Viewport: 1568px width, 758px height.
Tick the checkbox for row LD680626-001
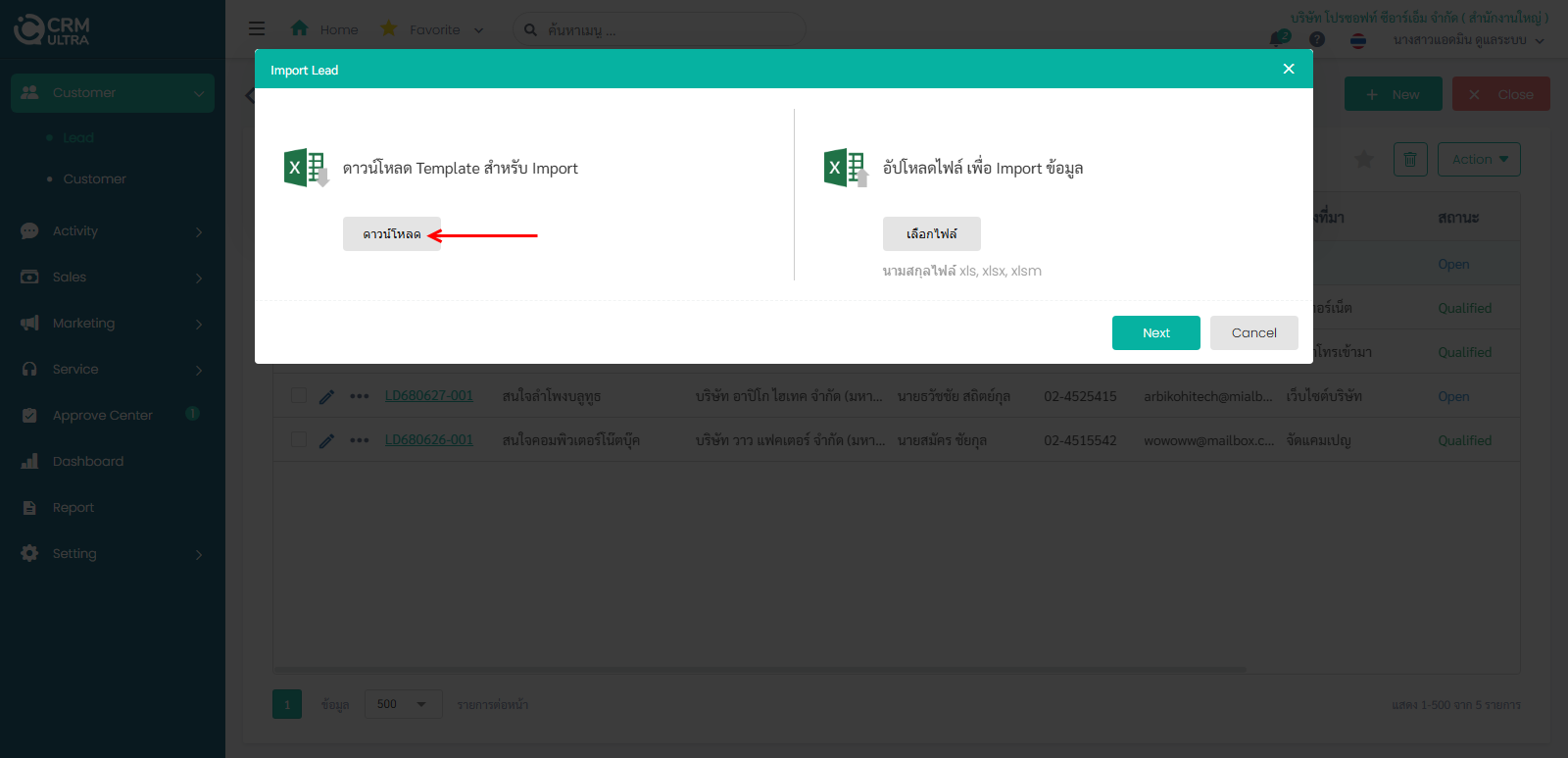(299, 440)
